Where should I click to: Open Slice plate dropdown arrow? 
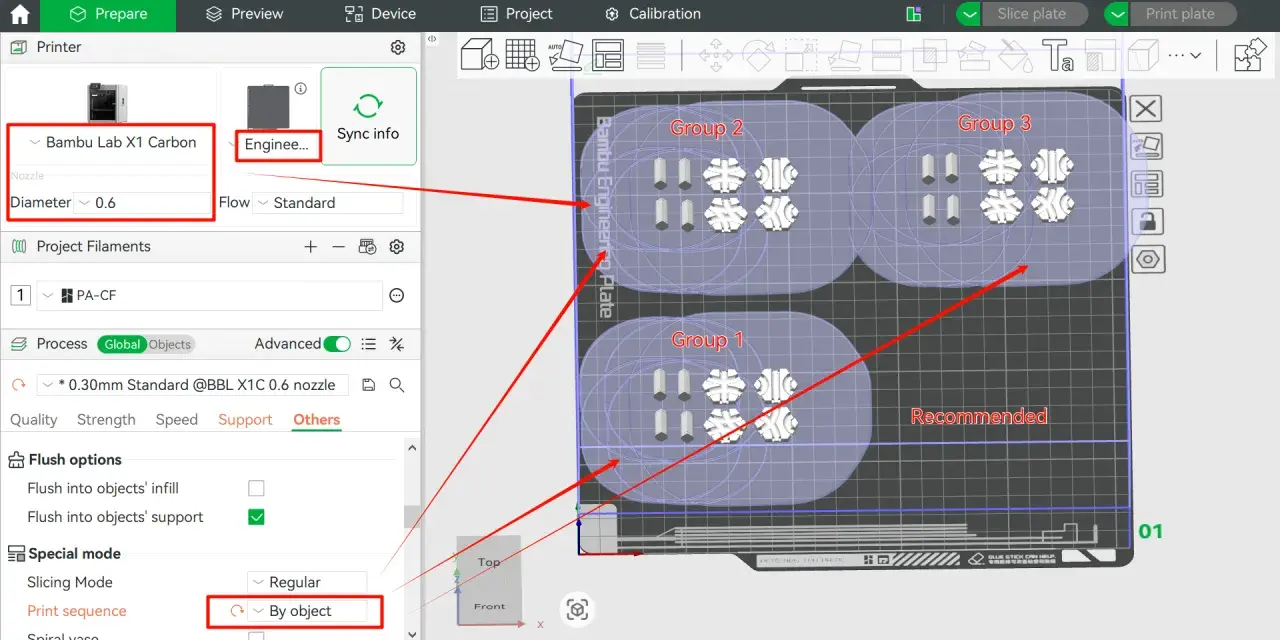tap(968, 14)
